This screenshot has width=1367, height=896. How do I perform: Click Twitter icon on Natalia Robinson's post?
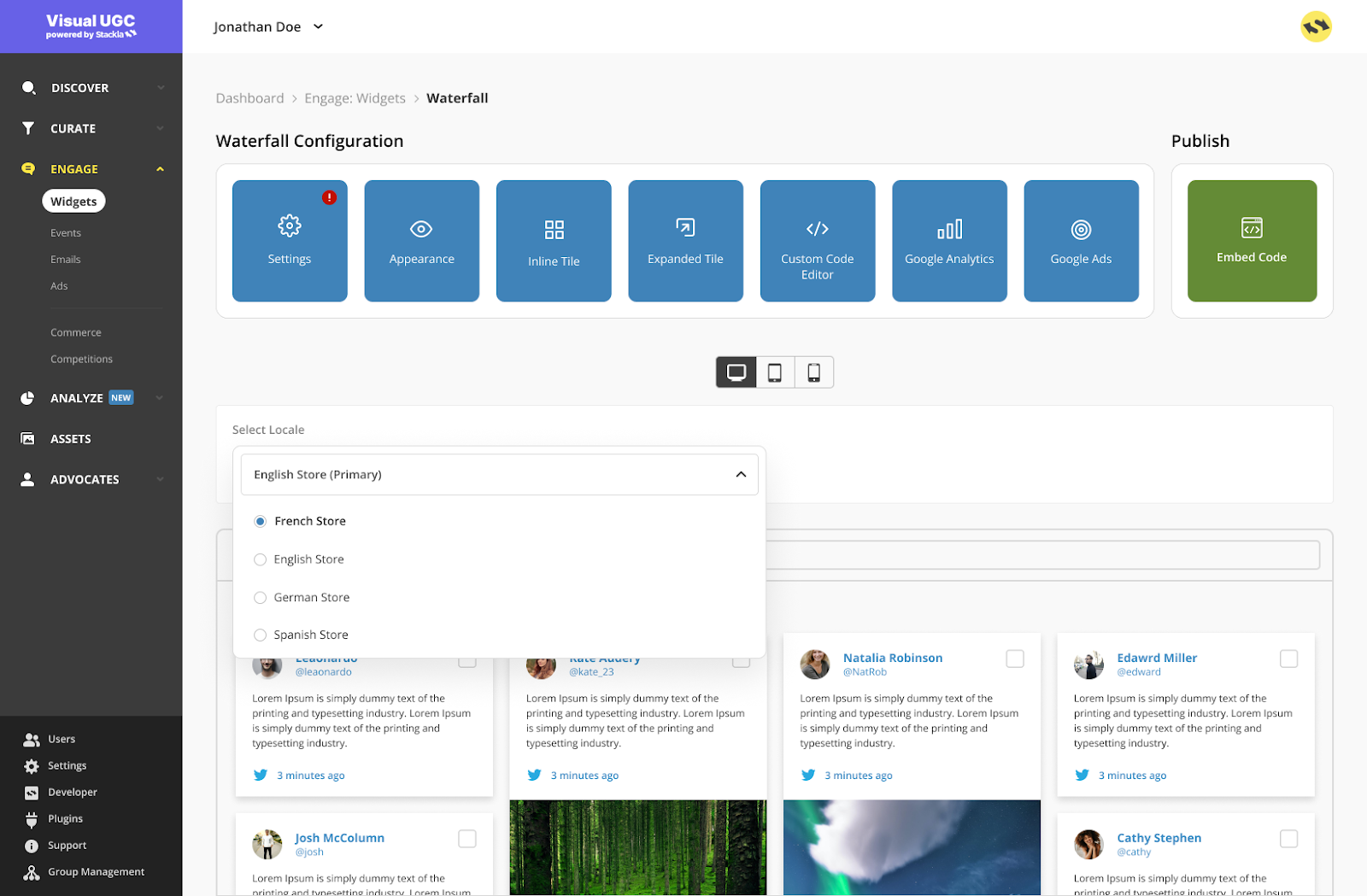(x=808, y=775)
